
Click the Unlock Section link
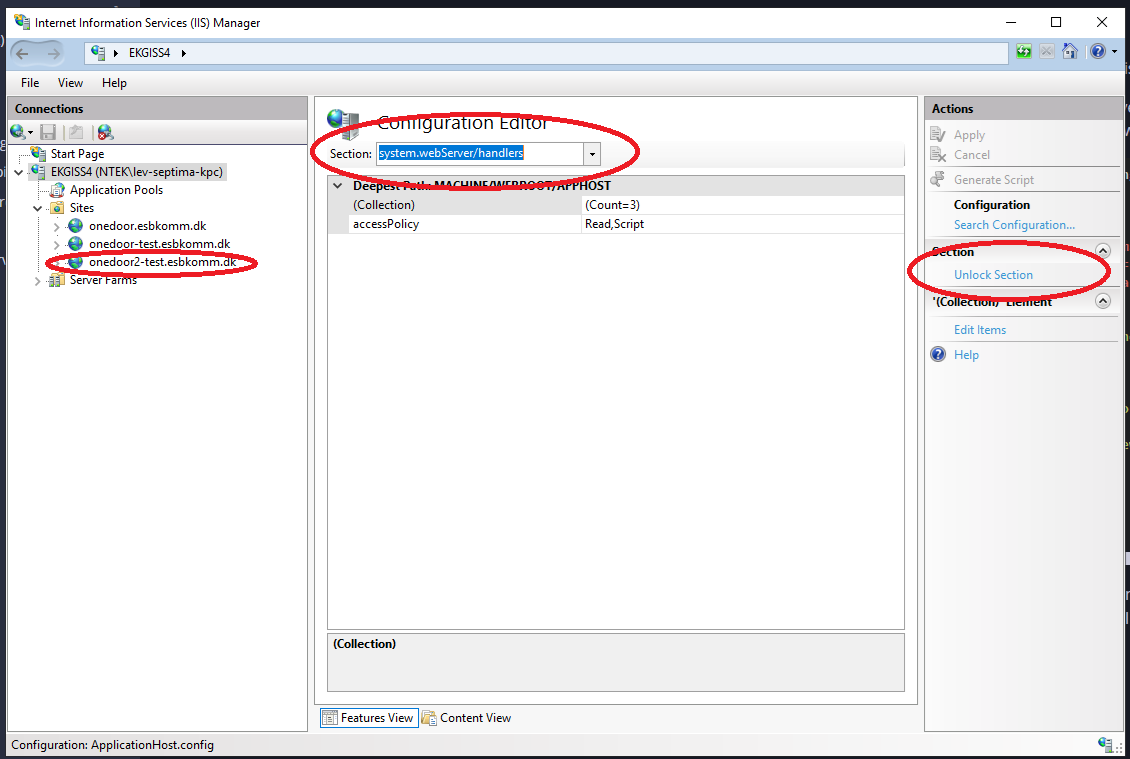[x=993, y=274]
